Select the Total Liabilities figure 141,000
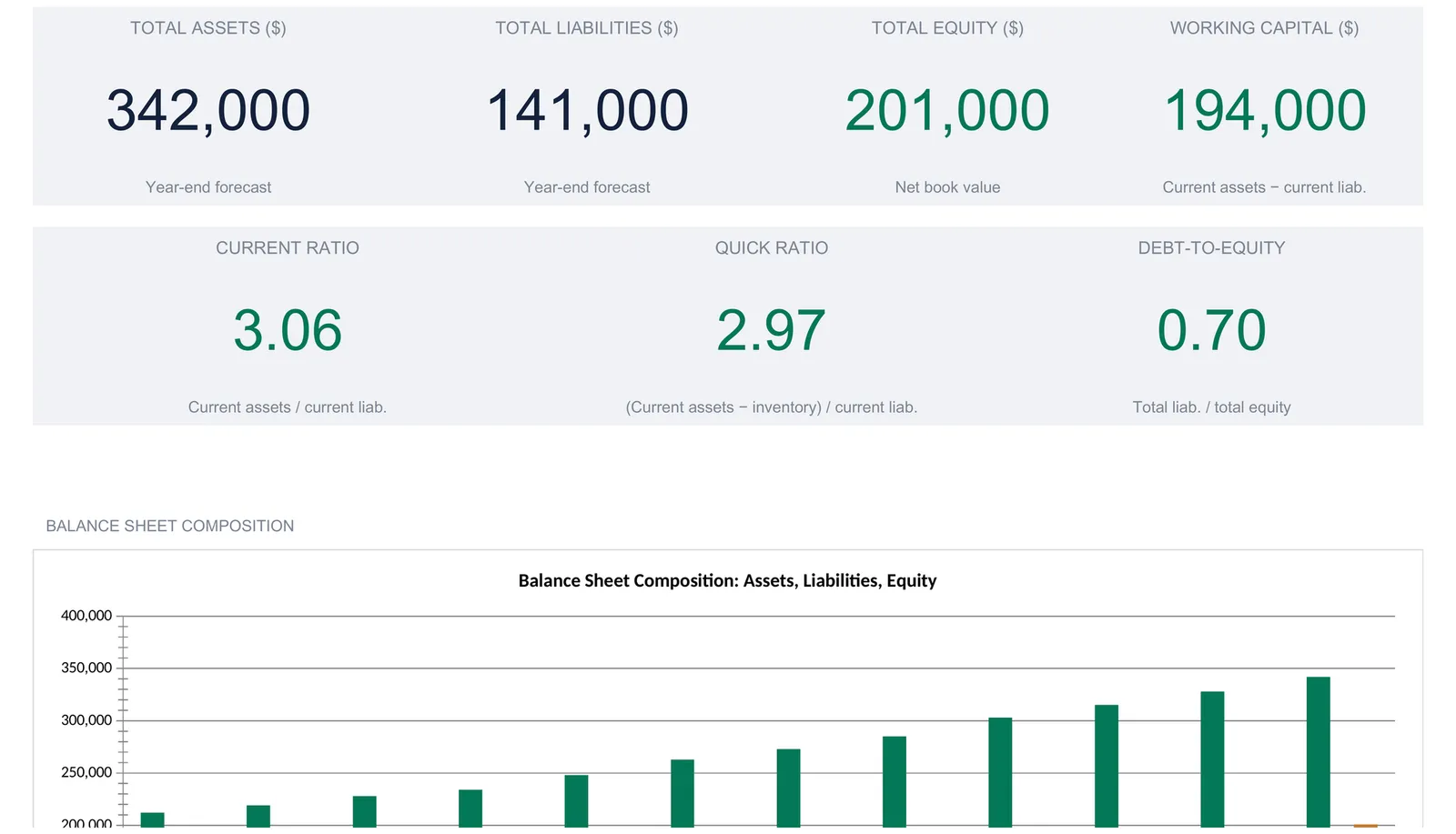The image size is (1456, 834). point(587,111)
